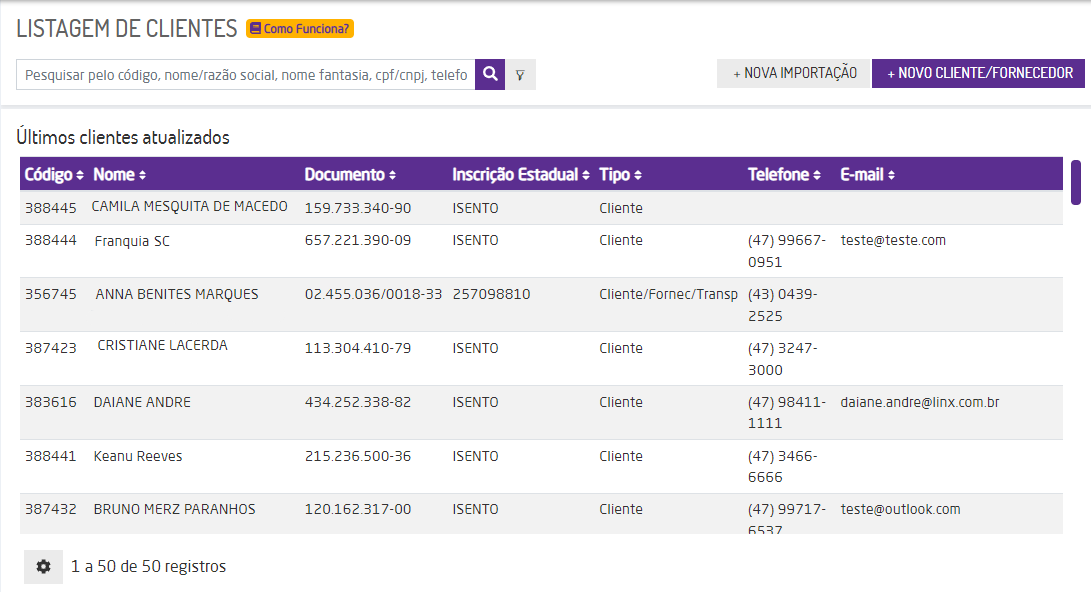Click the Como Funciona? help badge
Viewport: 1091px width, 592px height.
pos(300,29)
